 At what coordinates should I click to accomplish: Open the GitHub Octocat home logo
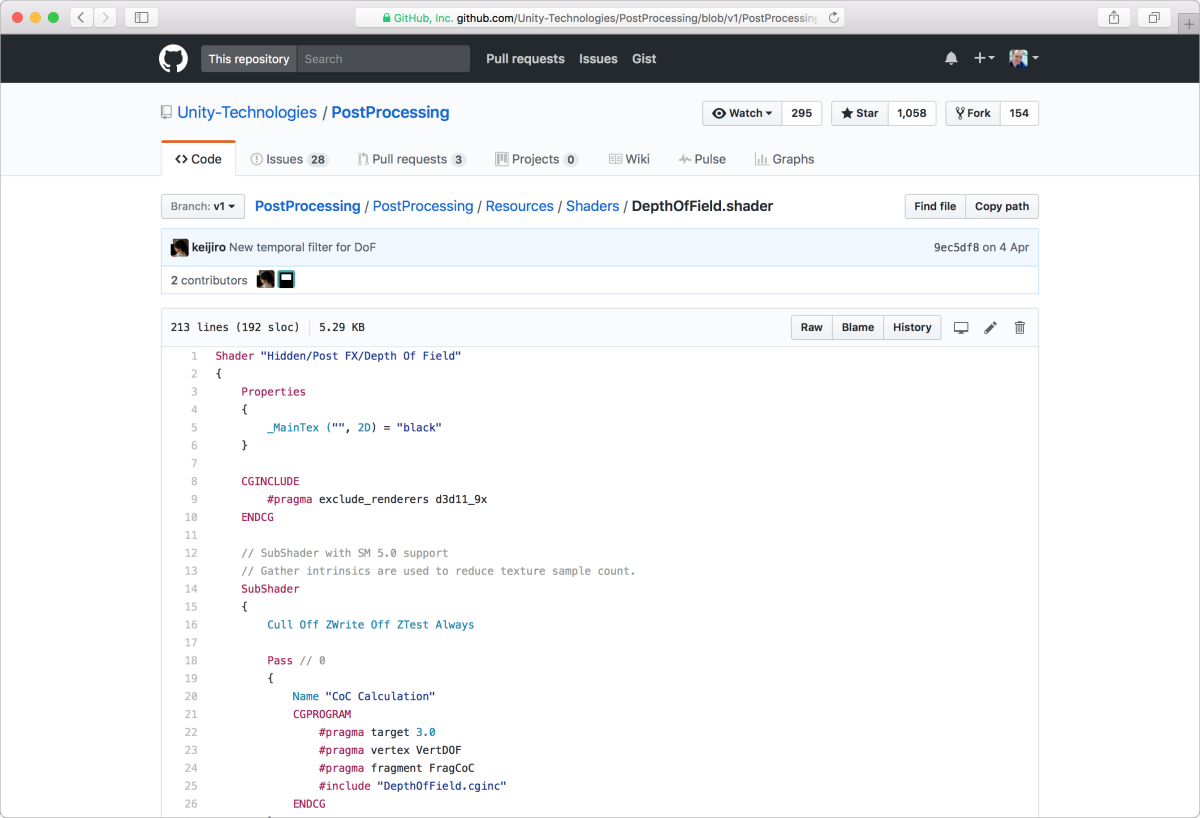point(173,59)
